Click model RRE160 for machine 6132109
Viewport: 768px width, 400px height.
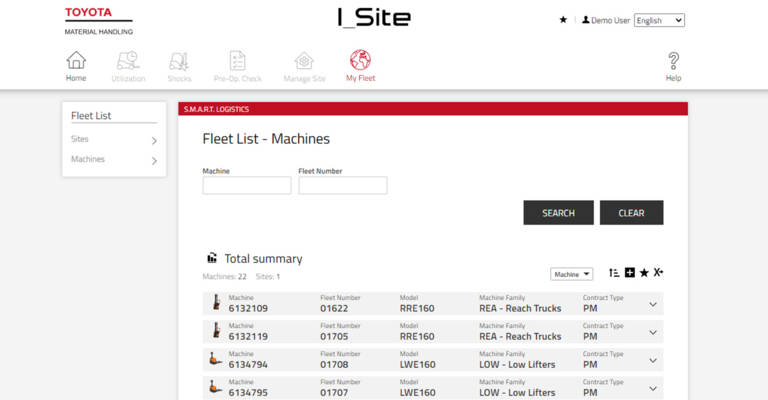417,308
